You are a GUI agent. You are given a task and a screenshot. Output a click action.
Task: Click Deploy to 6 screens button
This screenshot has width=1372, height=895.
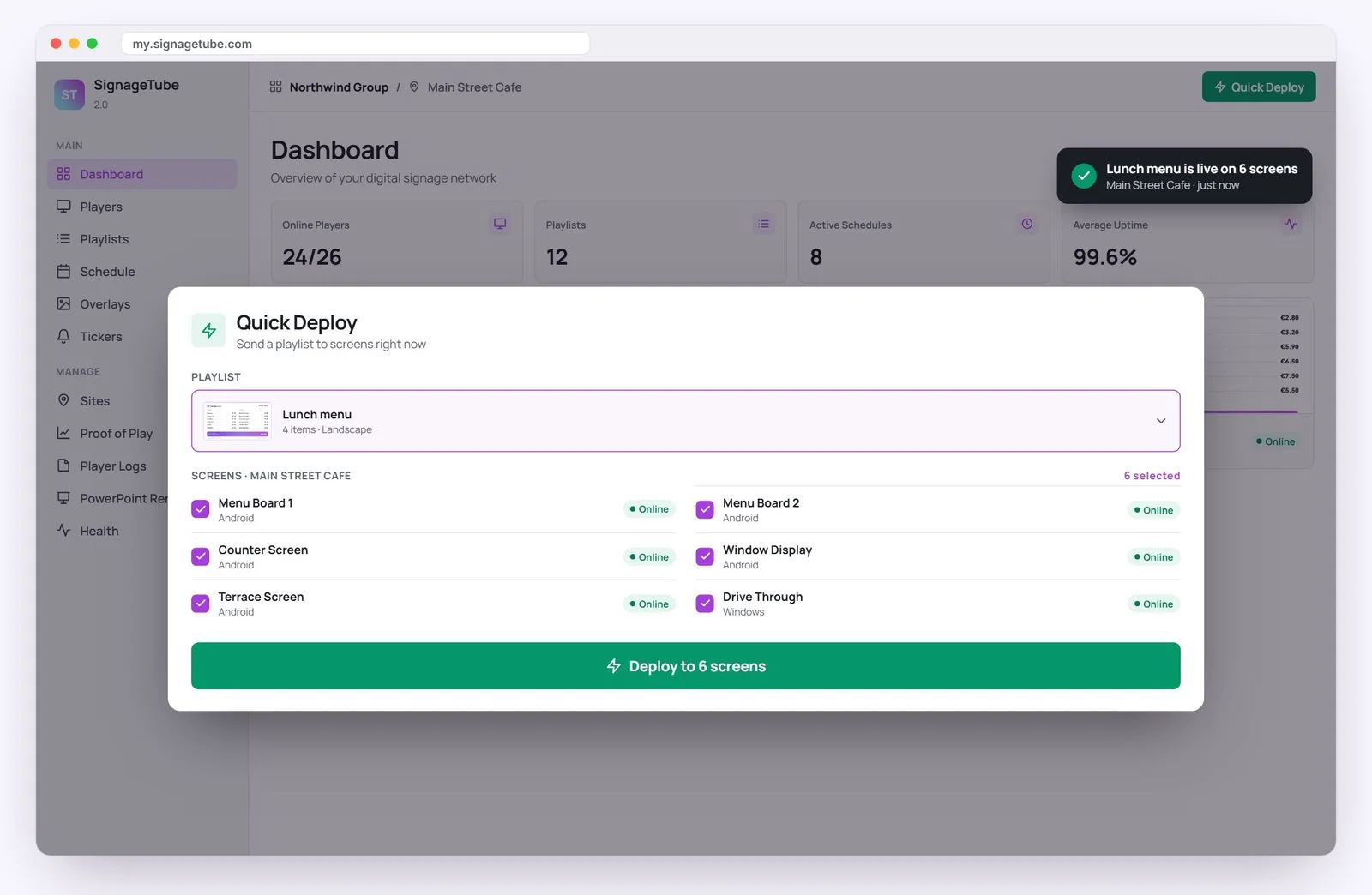pyautogui.click(x=686, y=666)
